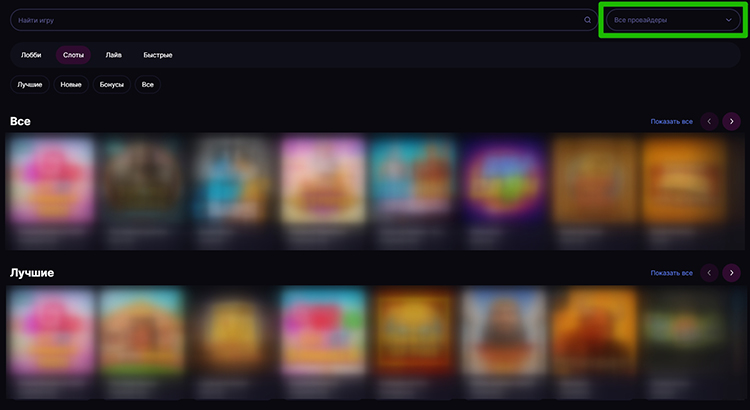The image size is (750, 410).
Task: Go to next games in Все row
Action: [x=731, y=122]
